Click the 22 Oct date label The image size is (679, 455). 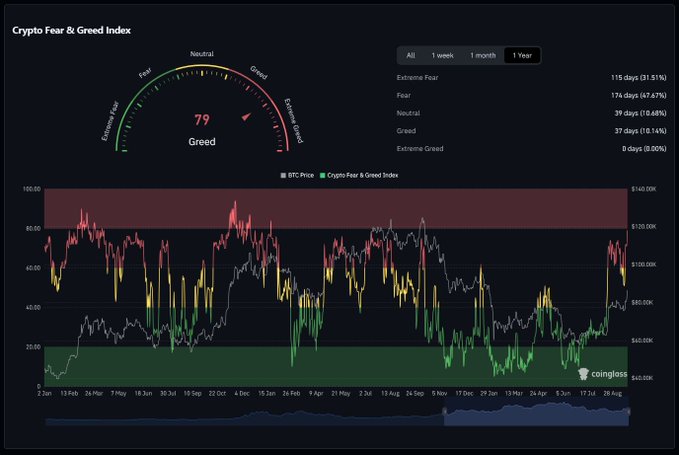(x=217, y=394)
